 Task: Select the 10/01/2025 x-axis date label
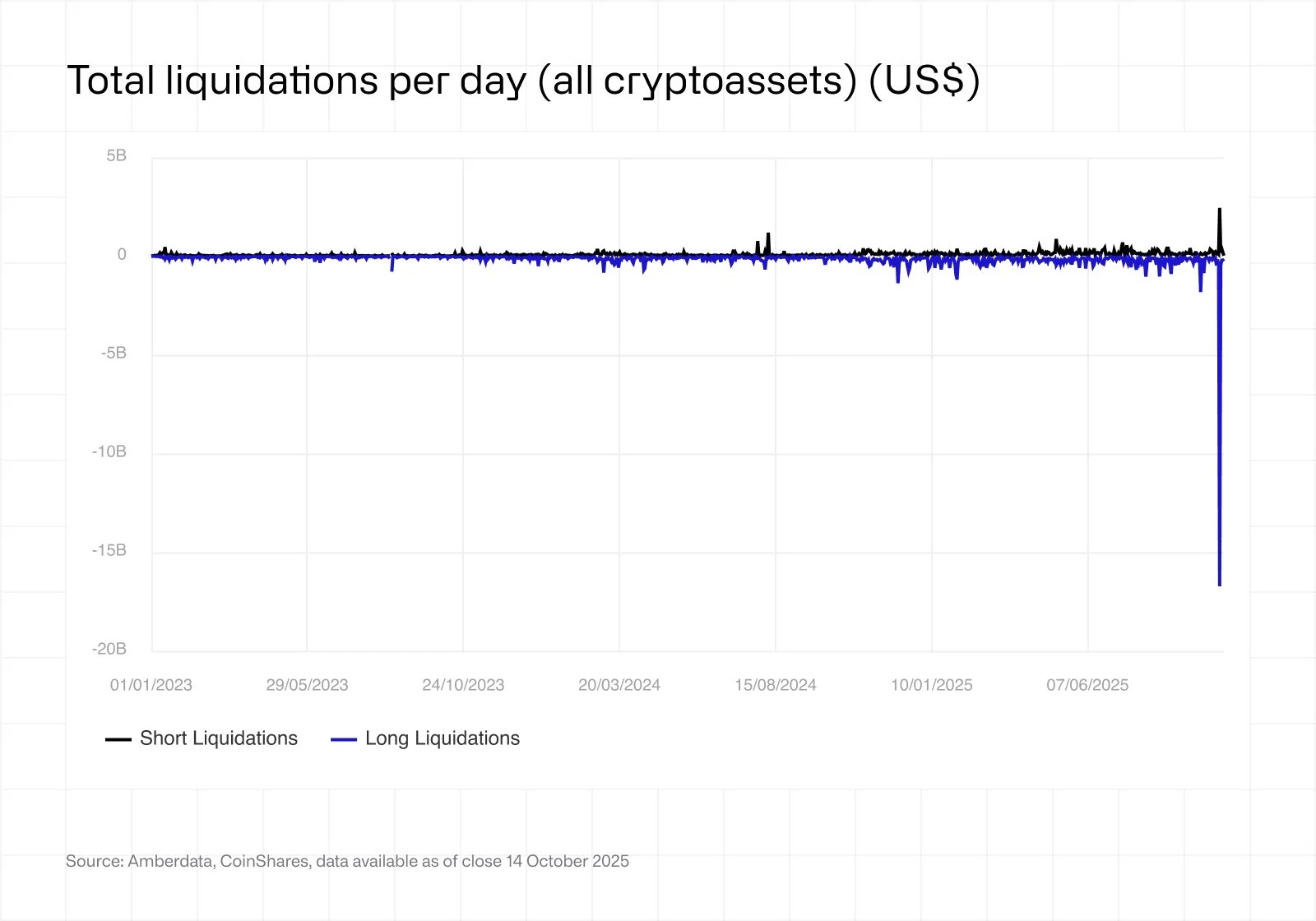coord(931,685)
